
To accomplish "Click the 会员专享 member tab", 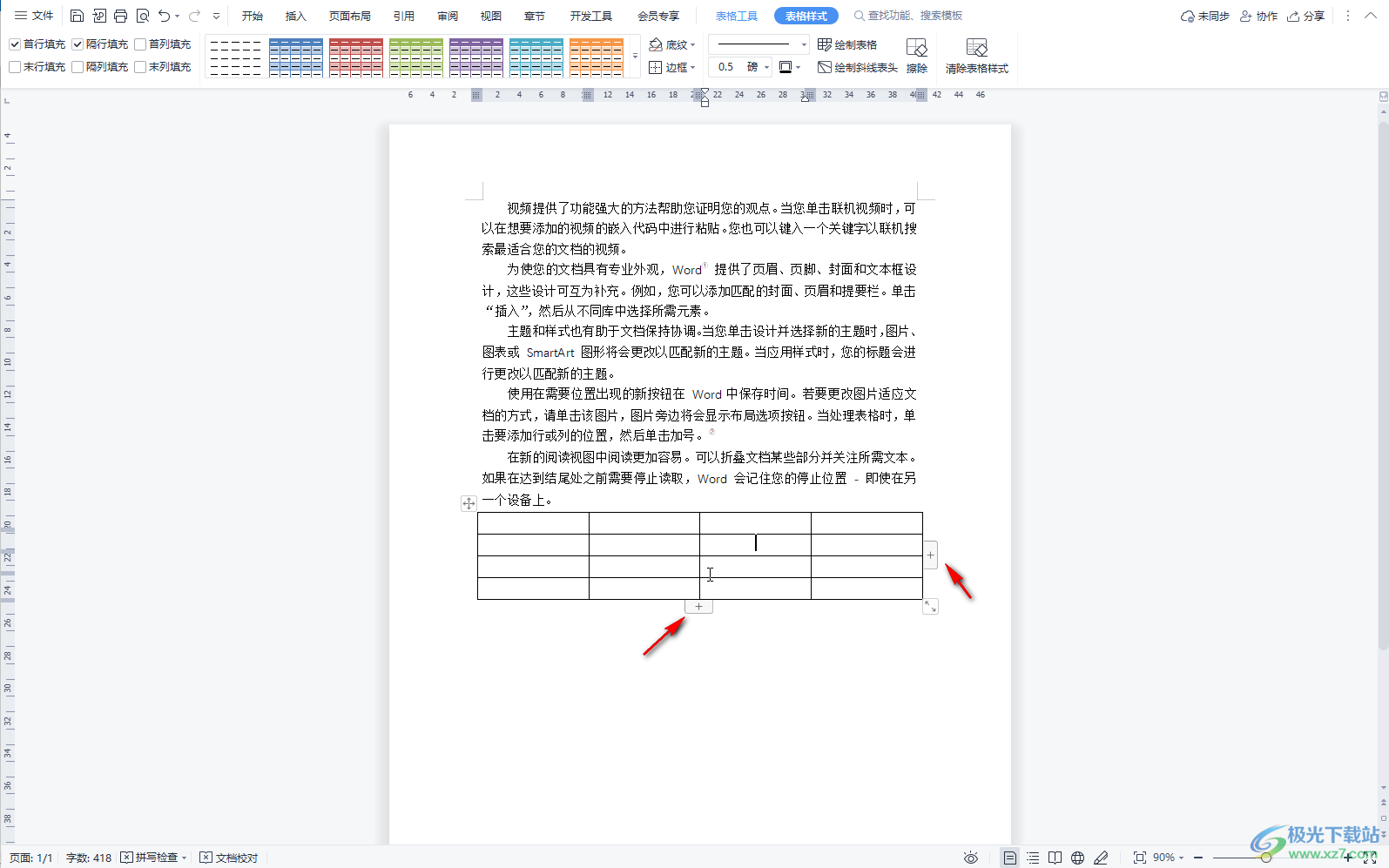I will (658, 16).
